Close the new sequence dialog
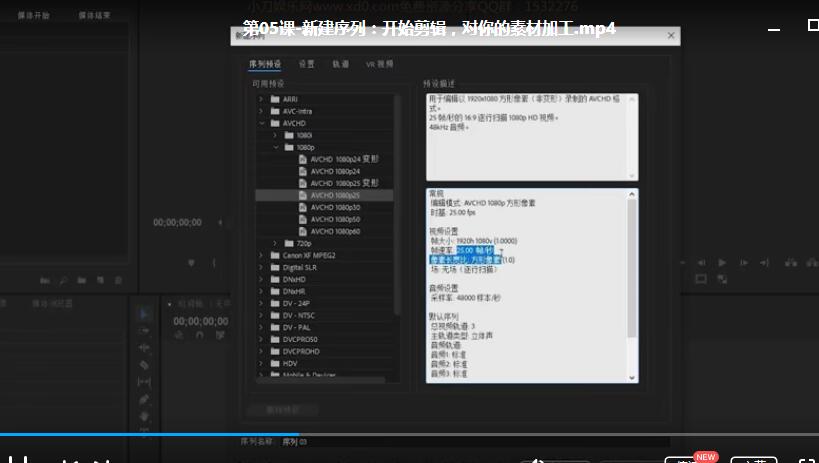819x463 pixels. tap(671, 35)
